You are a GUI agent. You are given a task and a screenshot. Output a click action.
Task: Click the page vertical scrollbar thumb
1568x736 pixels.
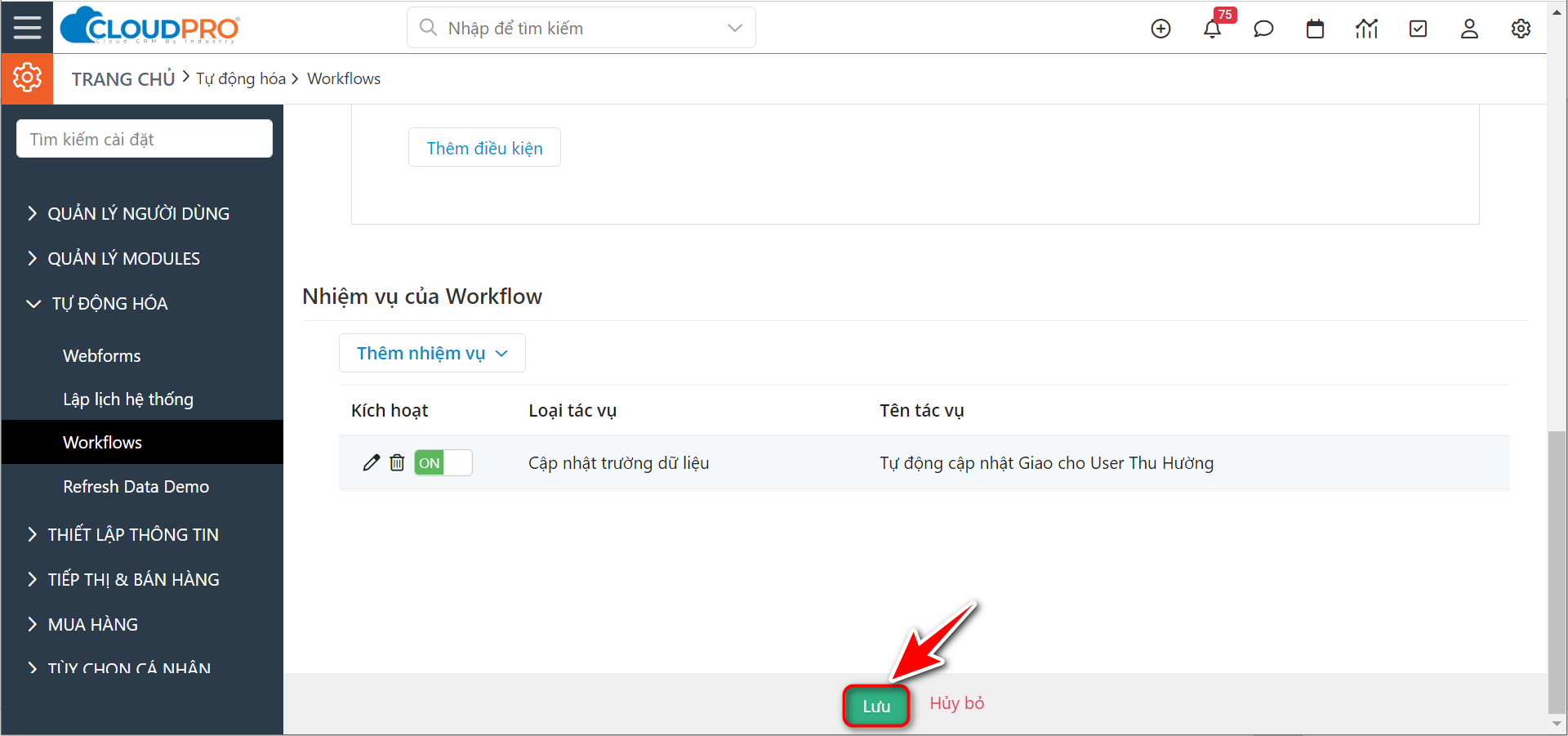1557,572
